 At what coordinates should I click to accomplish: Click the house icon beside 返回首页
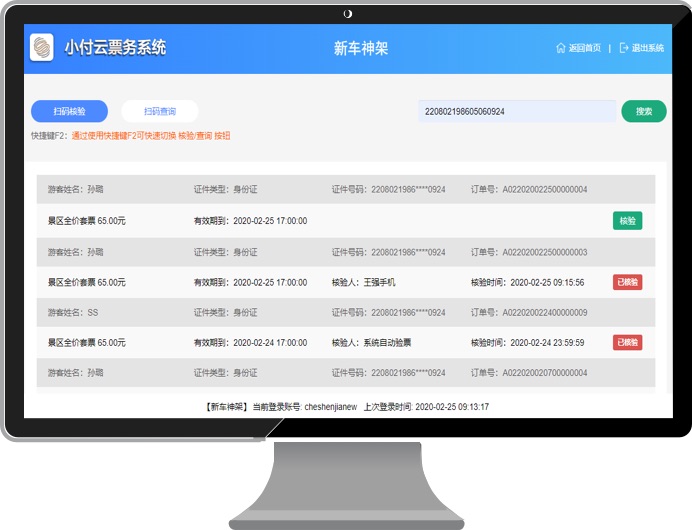(561, 48)
